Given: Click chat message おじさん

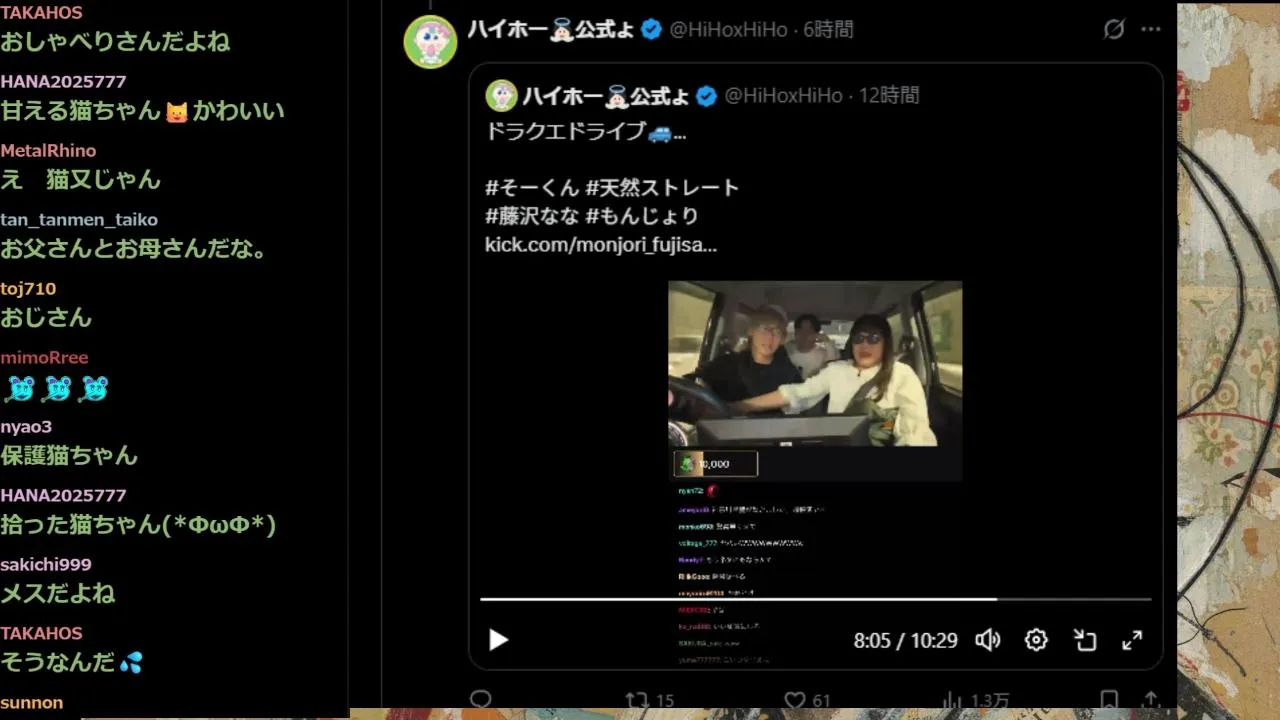Looking at the screenshot, I should [x=46, y=318].
